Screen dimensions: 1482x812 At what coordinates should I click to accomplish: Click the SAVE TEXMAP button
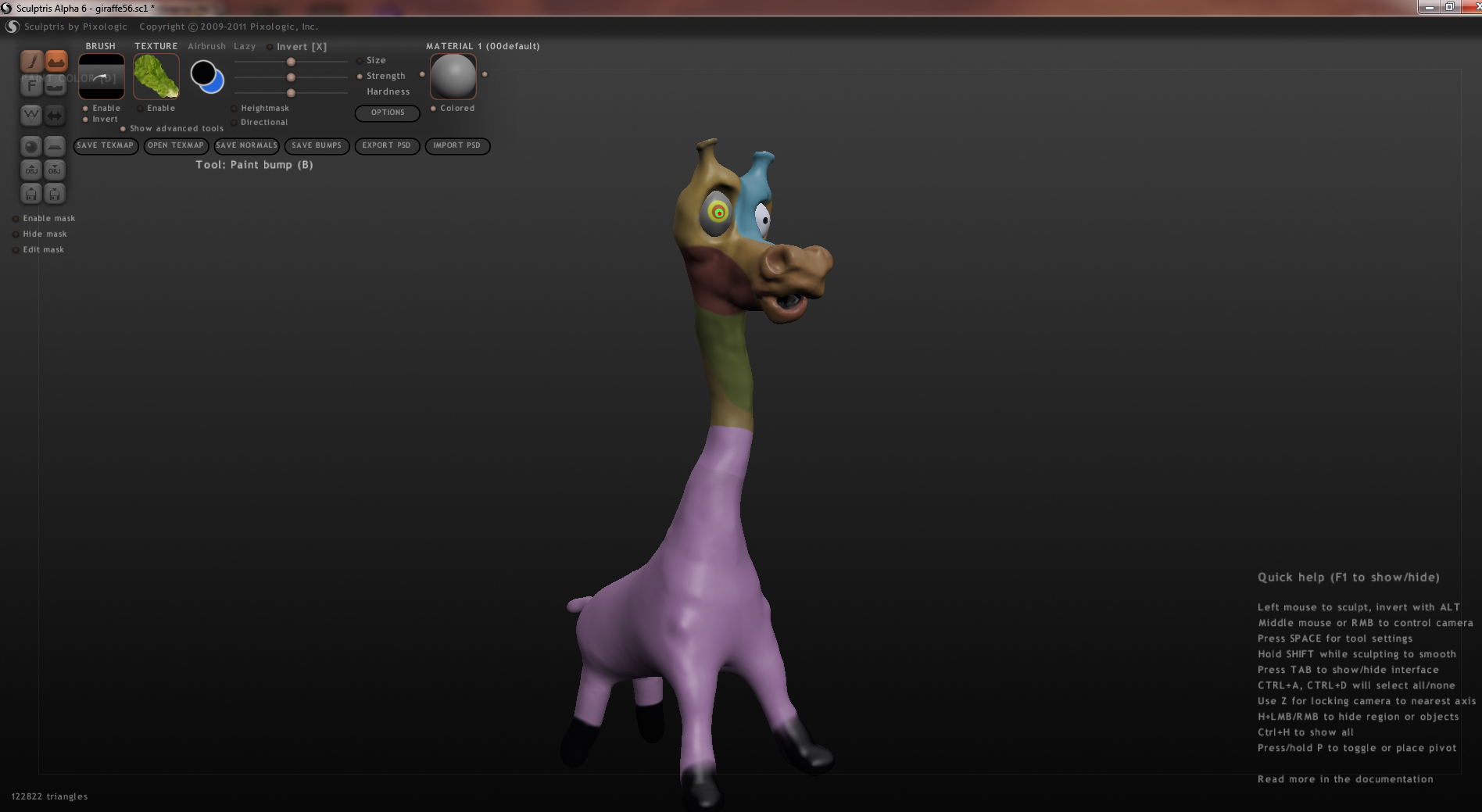click(106, 146)
